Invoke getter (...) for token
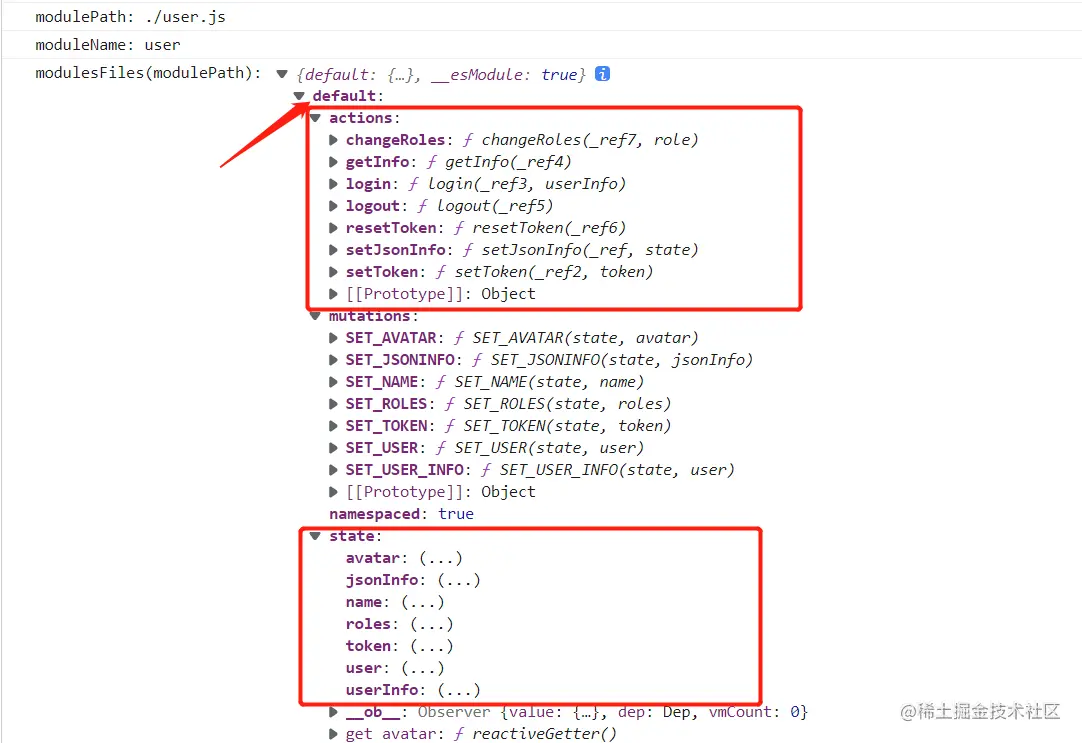1082x743 pixels. pos(431,646)
